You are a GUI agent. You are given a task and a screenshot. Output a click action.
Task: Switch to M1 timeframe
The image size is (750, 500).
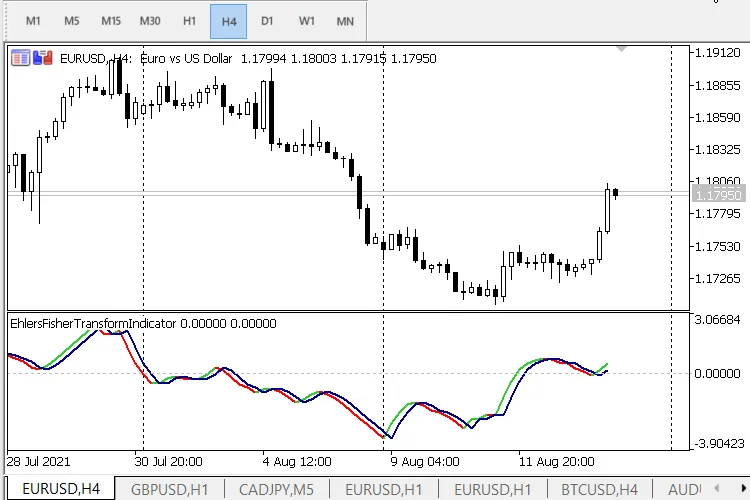coord(34,21)
